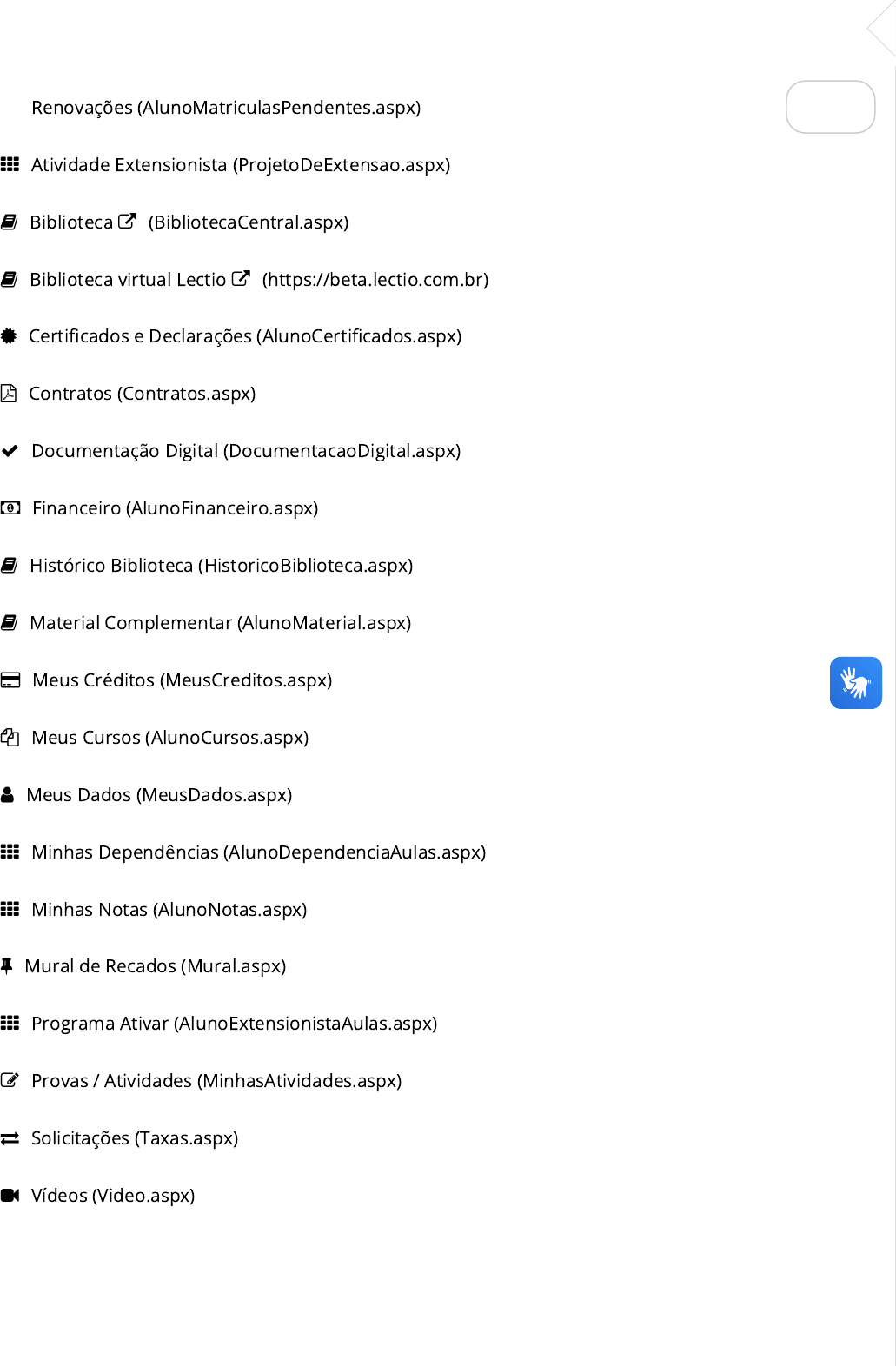Click the grid icon beside Atividade Extensionista
Image resolution: width=896 pixels, height=1366 pixels.
coord(10,164)
